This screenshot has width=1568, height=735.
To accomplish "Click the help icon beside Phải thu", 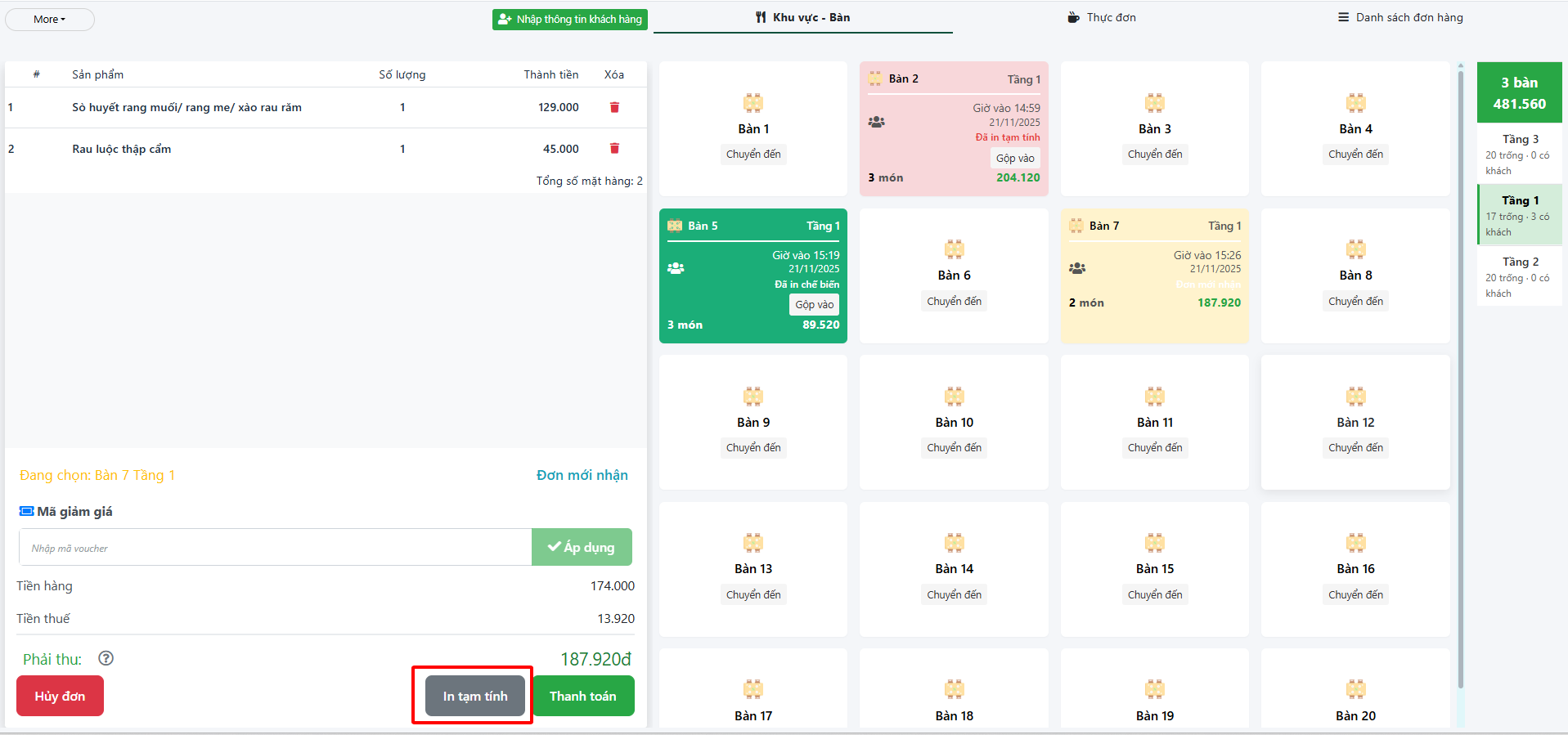I will pos(106,658).
